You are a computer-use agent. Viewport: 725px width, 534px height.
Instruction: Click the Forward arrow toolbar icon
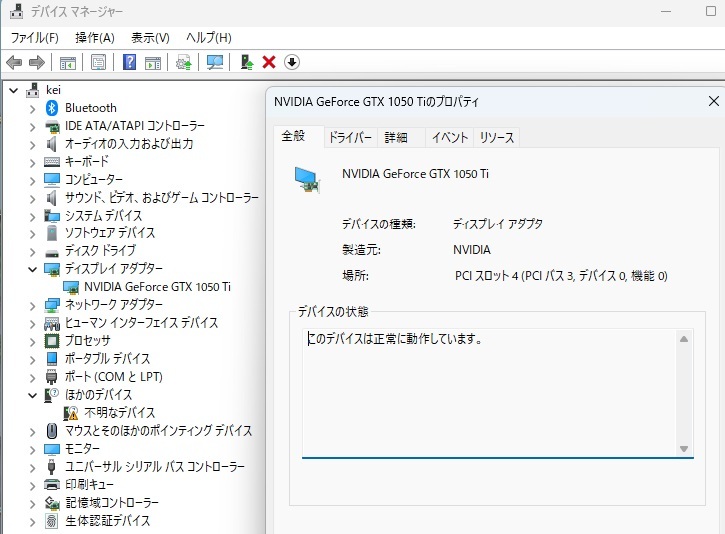tap(37, 62)
